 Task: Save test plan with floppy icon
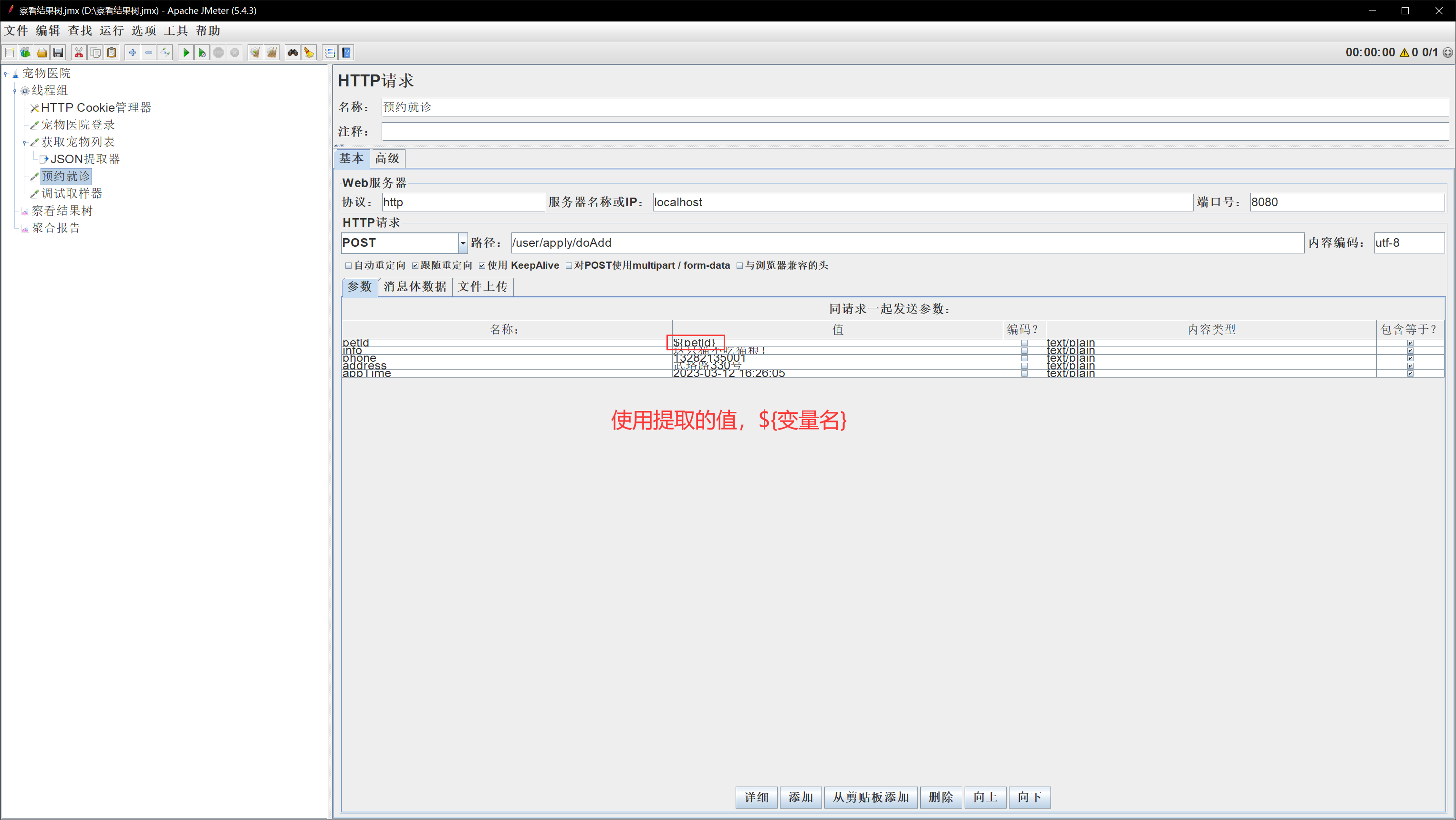(58, 53)
